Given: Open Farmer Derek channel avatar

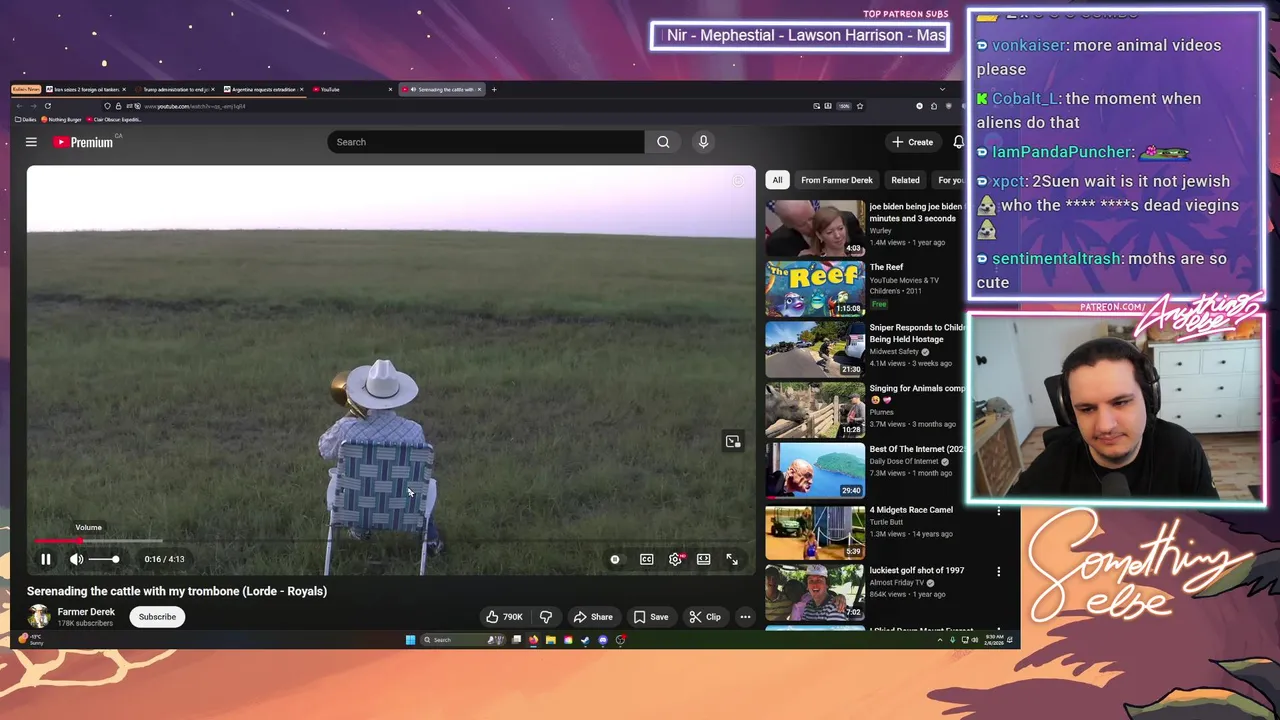Looking at the screenshot, I should tap(39, 617).
